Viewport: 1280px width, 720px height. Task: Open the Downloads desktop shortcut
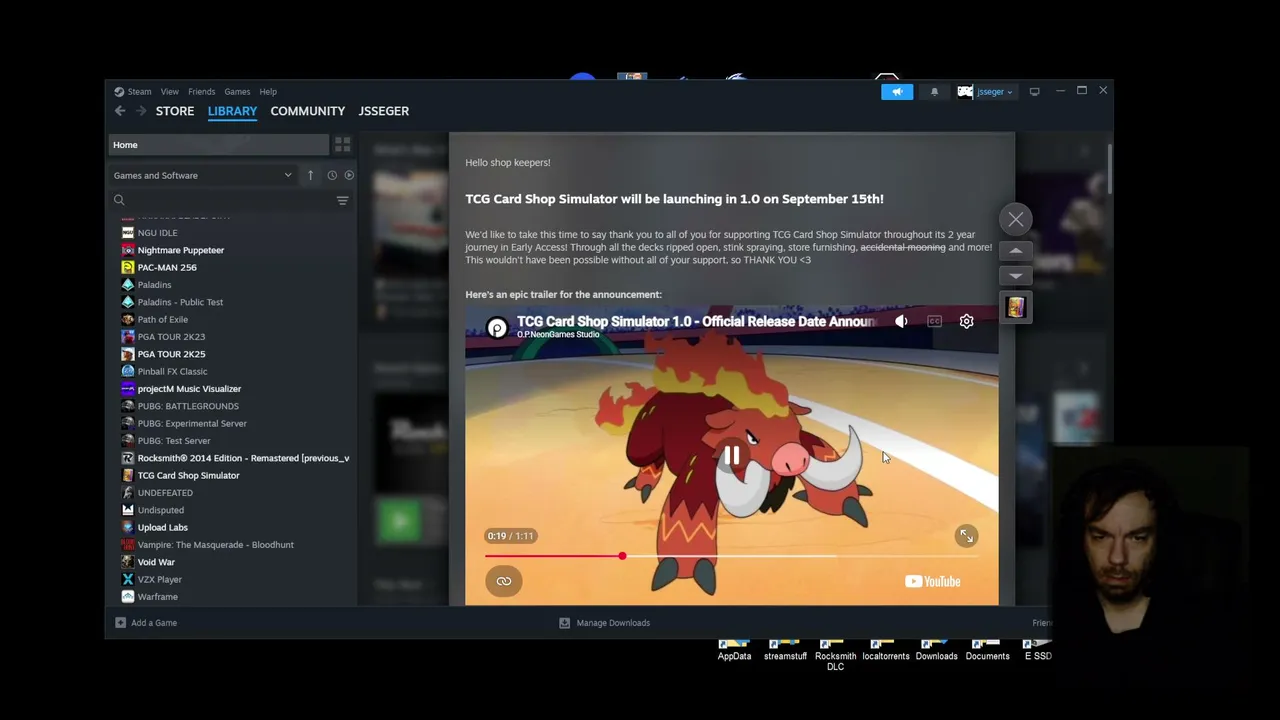coord(936,651)
